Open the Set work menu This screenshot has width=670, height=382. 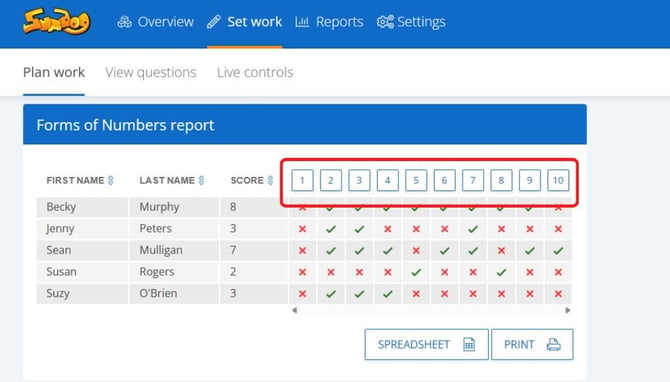pos(244,22)
